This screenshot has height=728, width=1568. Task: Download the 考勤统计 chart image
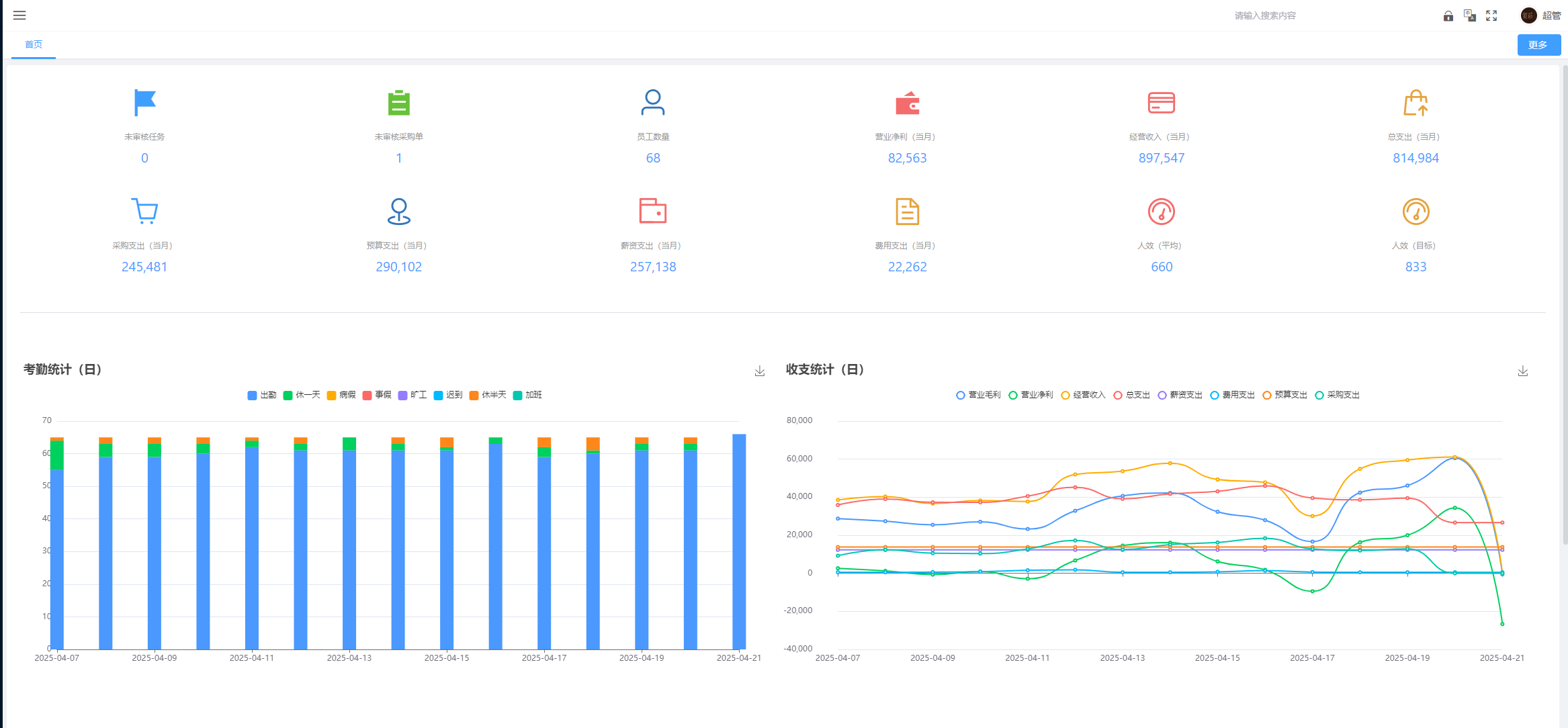point(760,371)
